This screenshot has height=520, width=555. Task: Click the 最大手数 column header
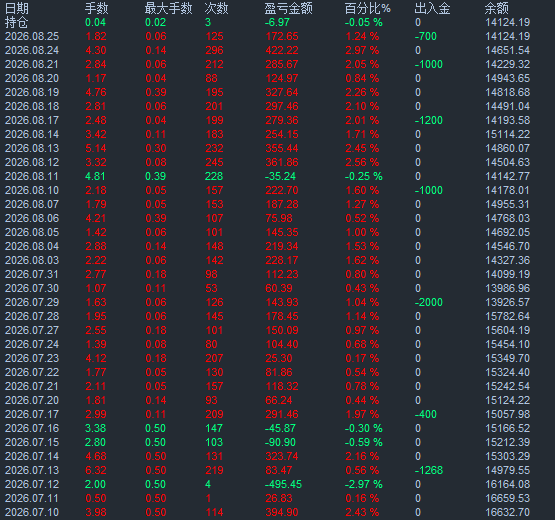(x=168, y=8)
